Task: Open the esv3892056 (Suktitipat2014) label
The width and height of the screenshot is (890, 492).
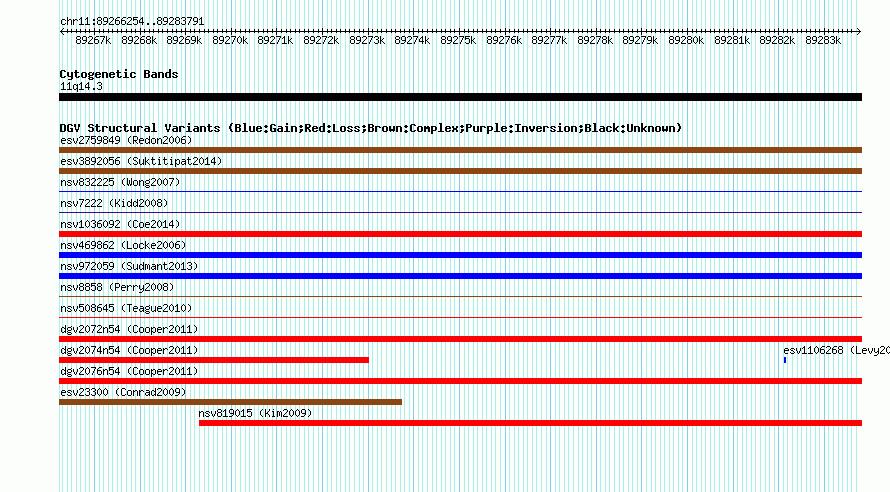Action: [x=141, y=161]
